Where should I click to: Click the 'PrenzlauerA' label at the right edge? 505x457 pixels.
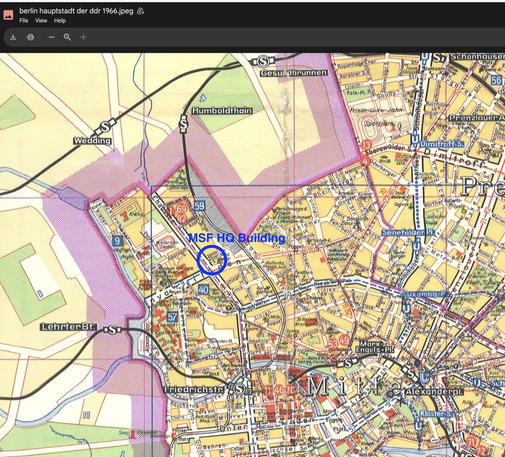pyautogui.click(x=477, y=118)
